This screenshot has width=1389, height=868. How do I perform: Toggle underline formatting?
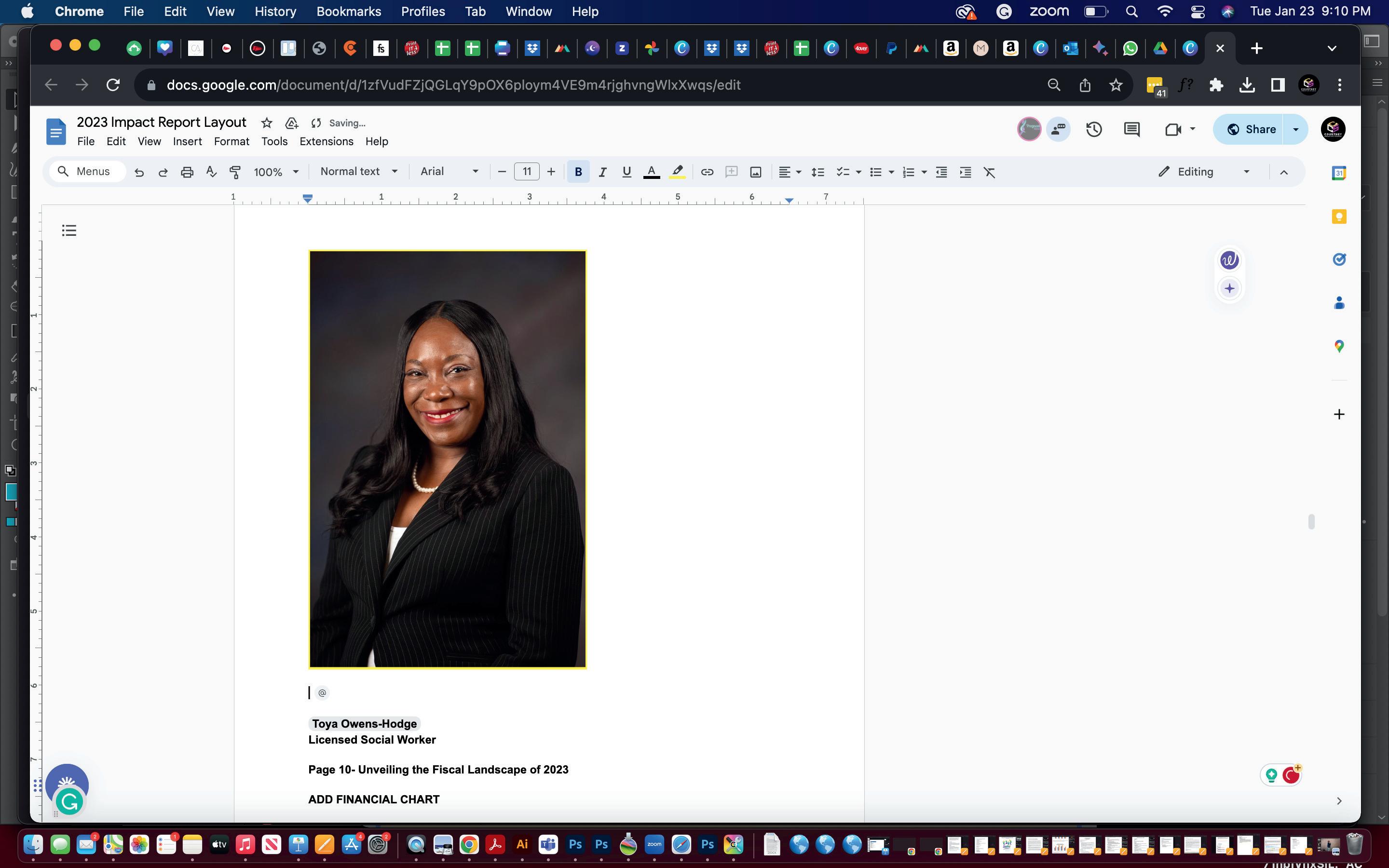coord(626,172)
